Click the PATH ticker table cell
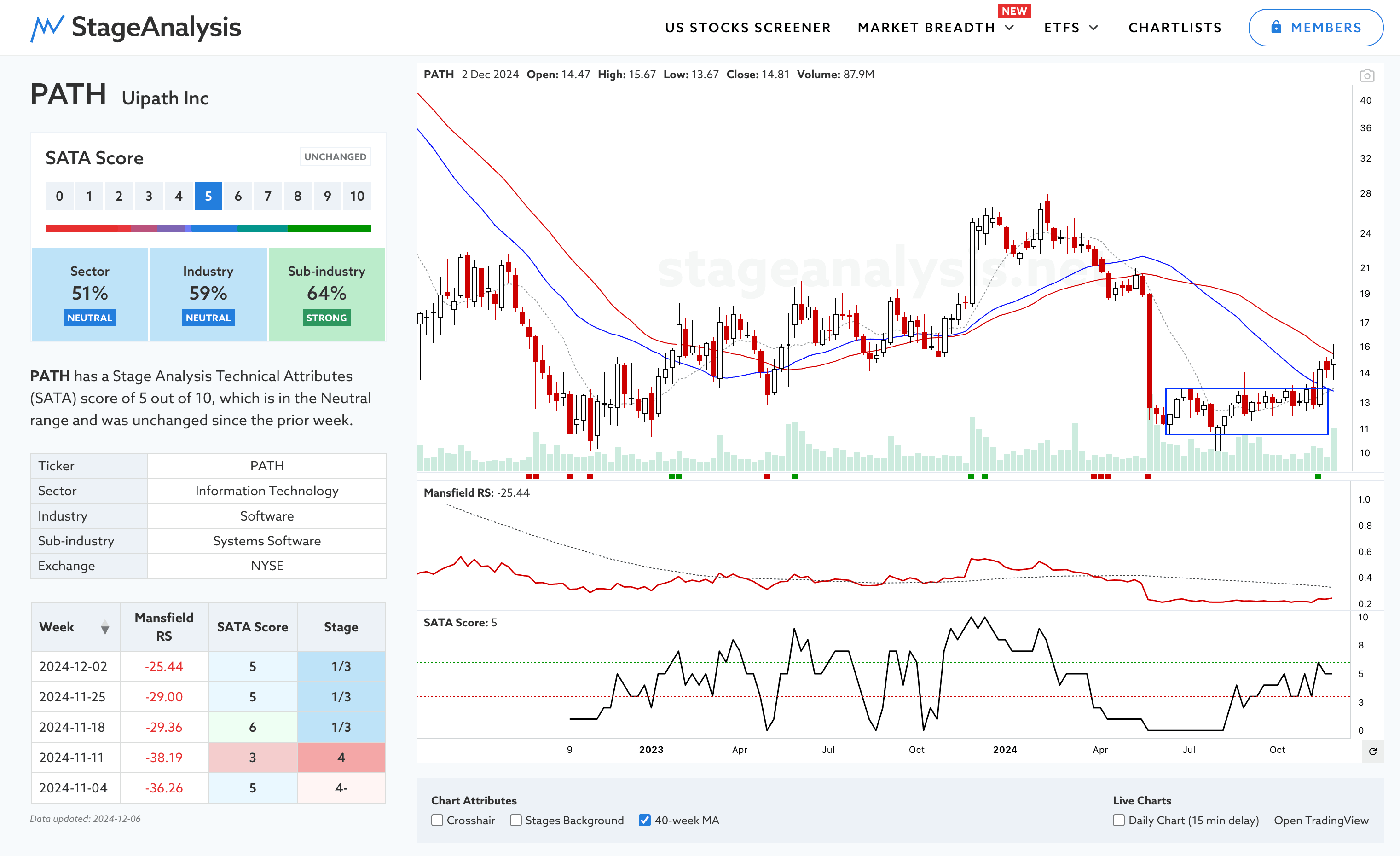This screenshot has height=856, width=1400. point(267,466)
